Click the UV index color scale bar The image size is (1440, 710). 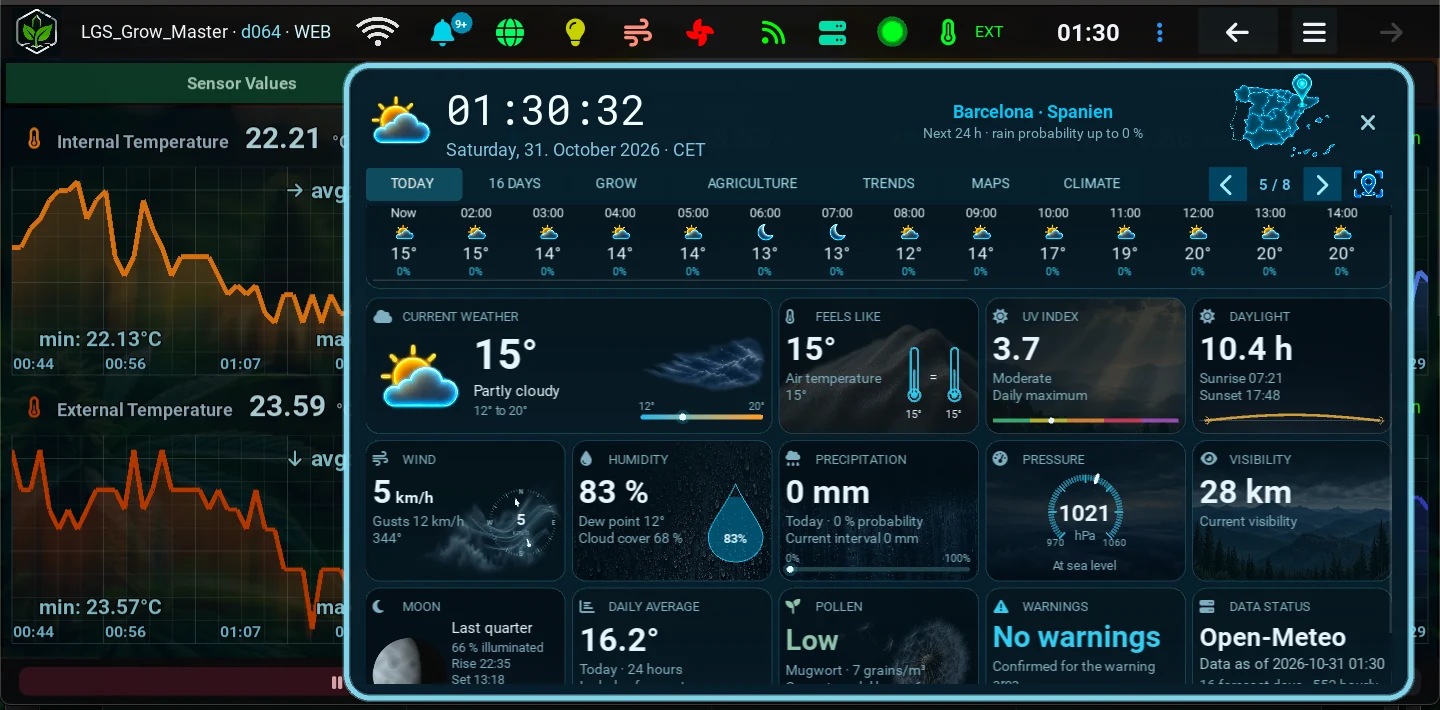pyautogui.click(x=1085, y=421)
